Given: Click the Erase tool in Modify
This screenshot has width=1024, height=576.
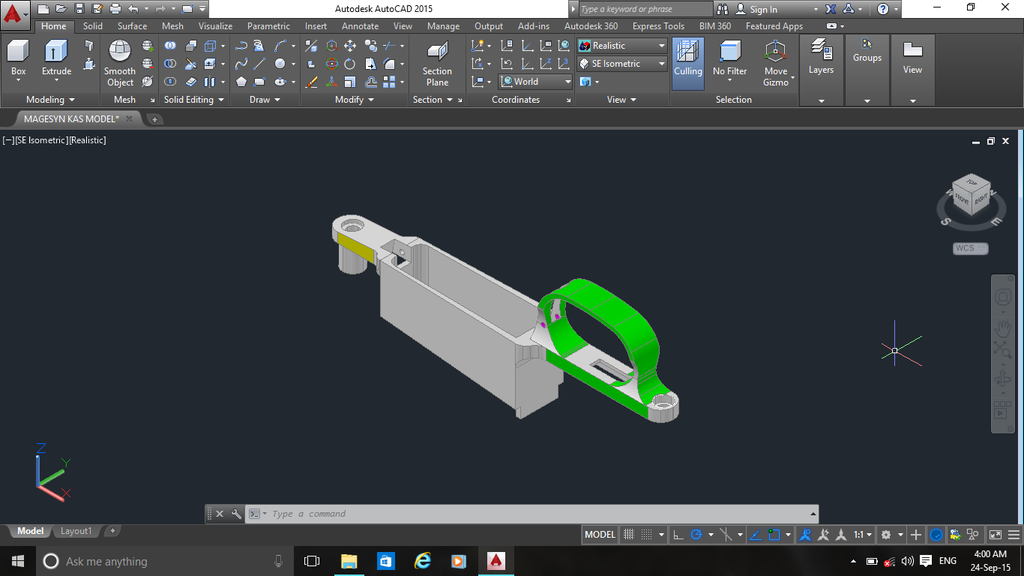Looking at the screenshot, I should [311, 82].
